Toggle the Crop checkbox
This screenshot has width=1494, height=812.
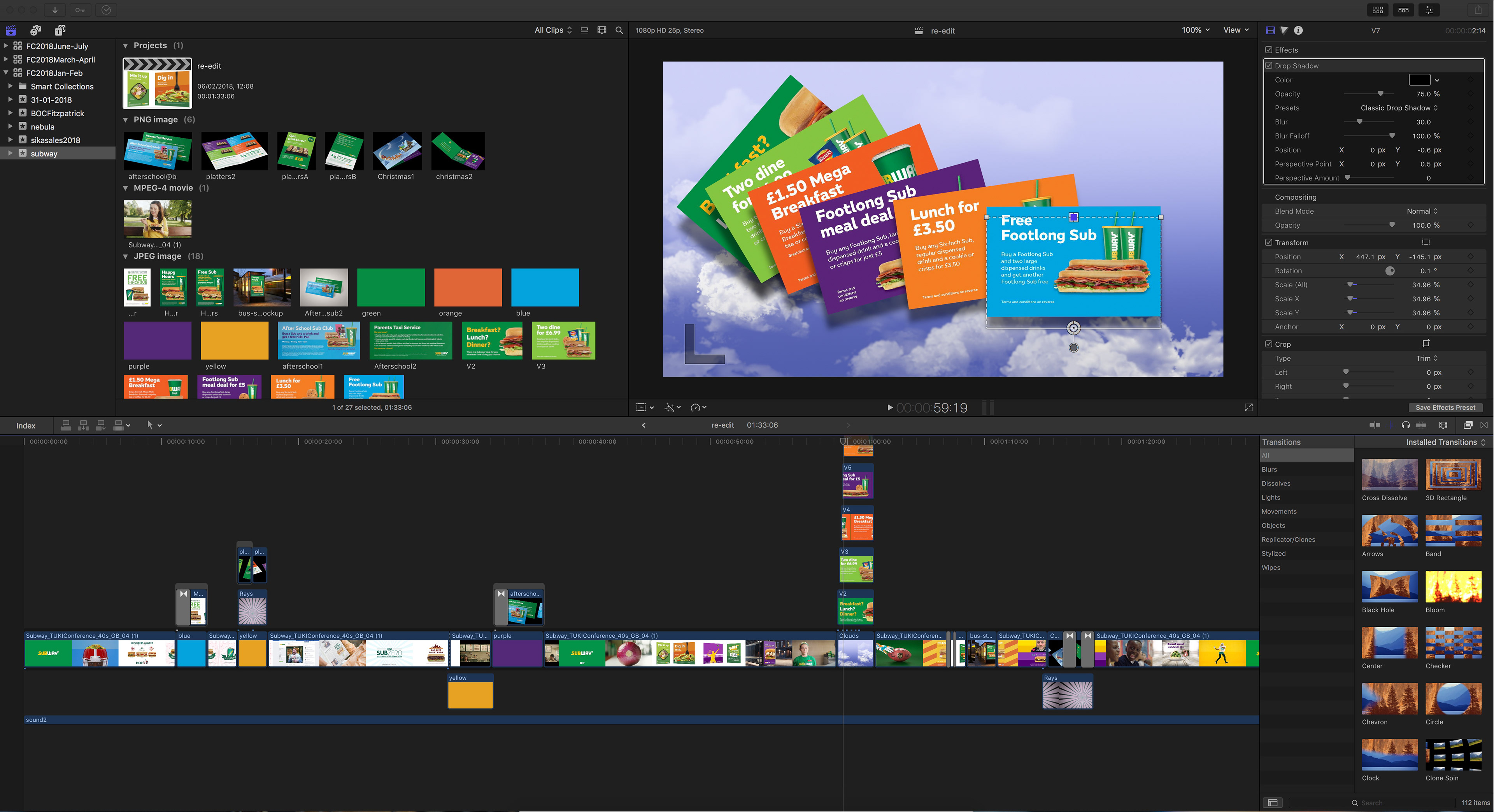(1269, 344)
